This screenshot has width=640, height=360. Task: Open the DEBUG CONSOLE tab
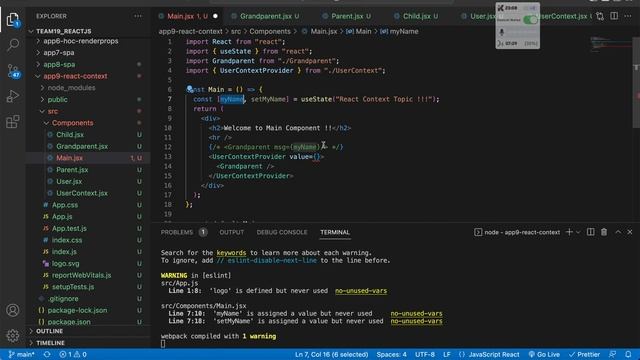pyautogui.click(x=282, y=232)
